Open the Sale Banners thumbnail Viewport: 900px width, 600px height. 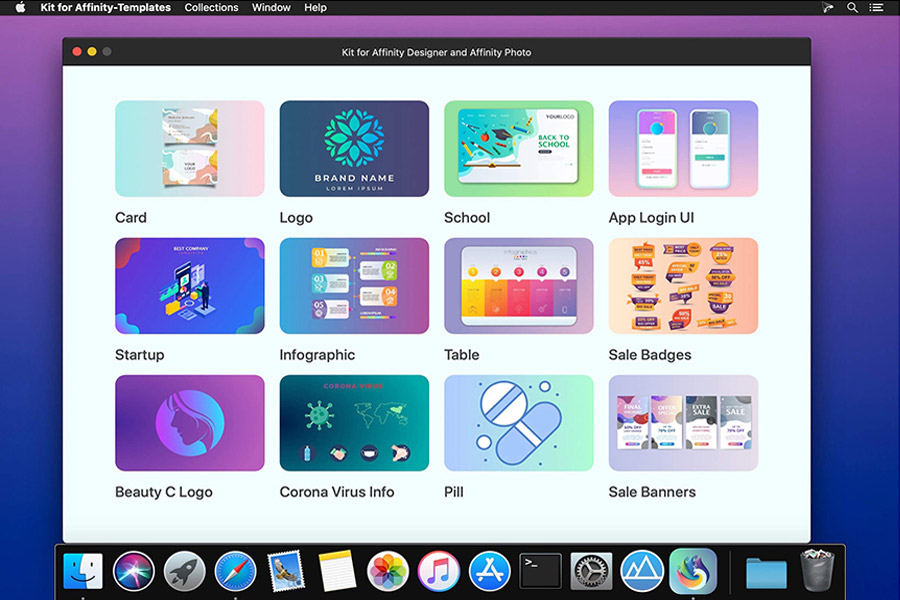pos(683,423)
